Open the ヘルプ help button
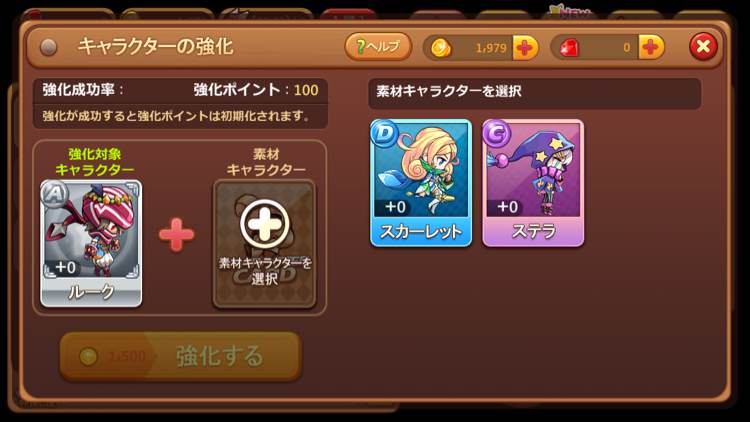The width and height of the screenshot is (750, 422). click(x=378, y=46)
